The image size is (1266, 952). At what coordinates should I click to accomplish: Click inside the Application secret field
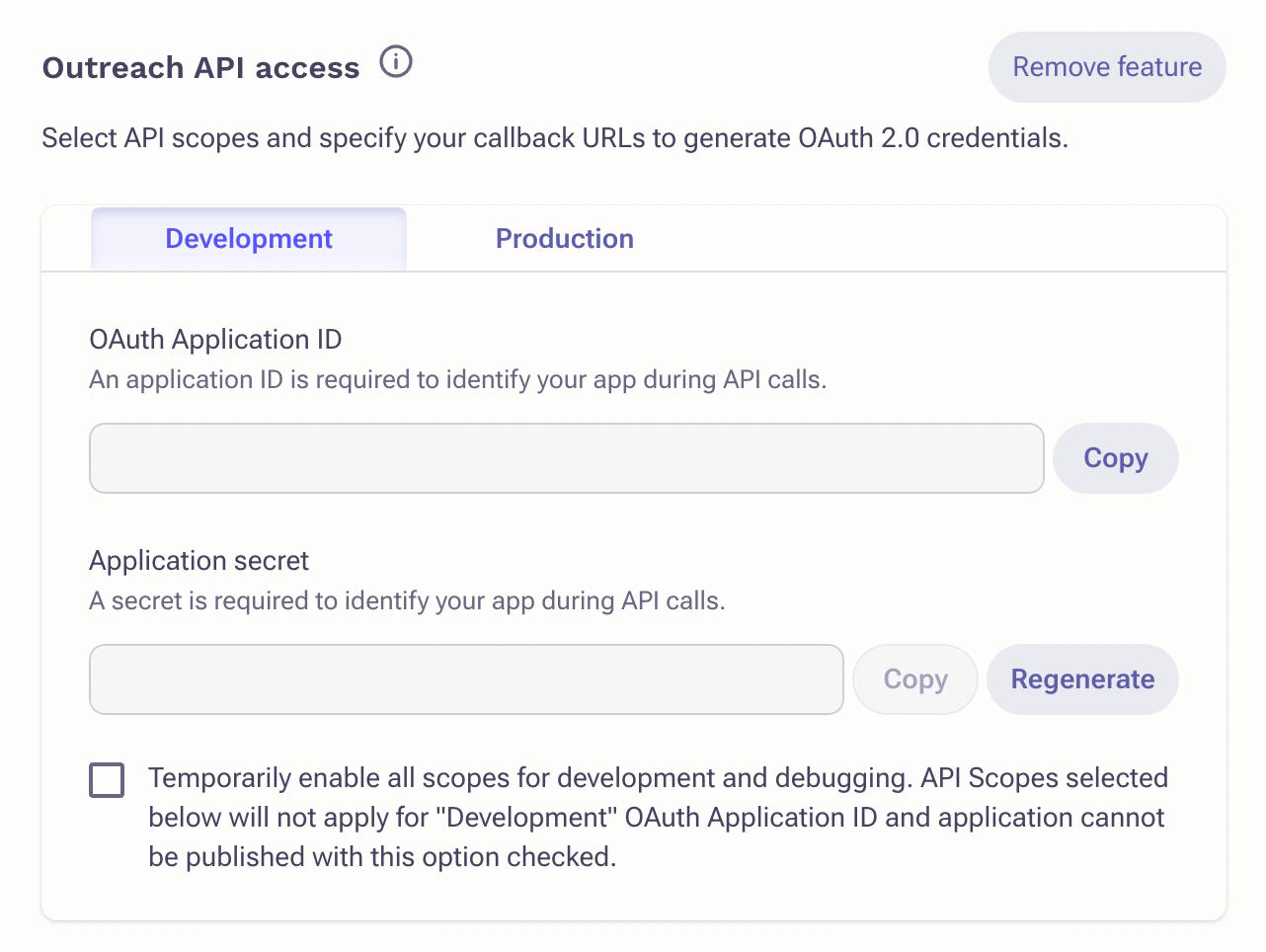(x=466, y=679)
